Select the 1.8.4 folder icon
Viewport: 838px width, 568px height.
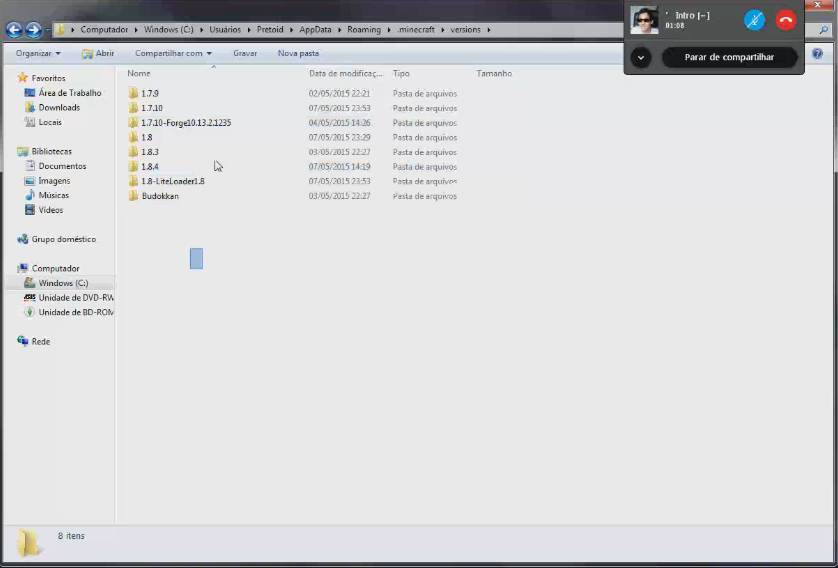point(133,167)
